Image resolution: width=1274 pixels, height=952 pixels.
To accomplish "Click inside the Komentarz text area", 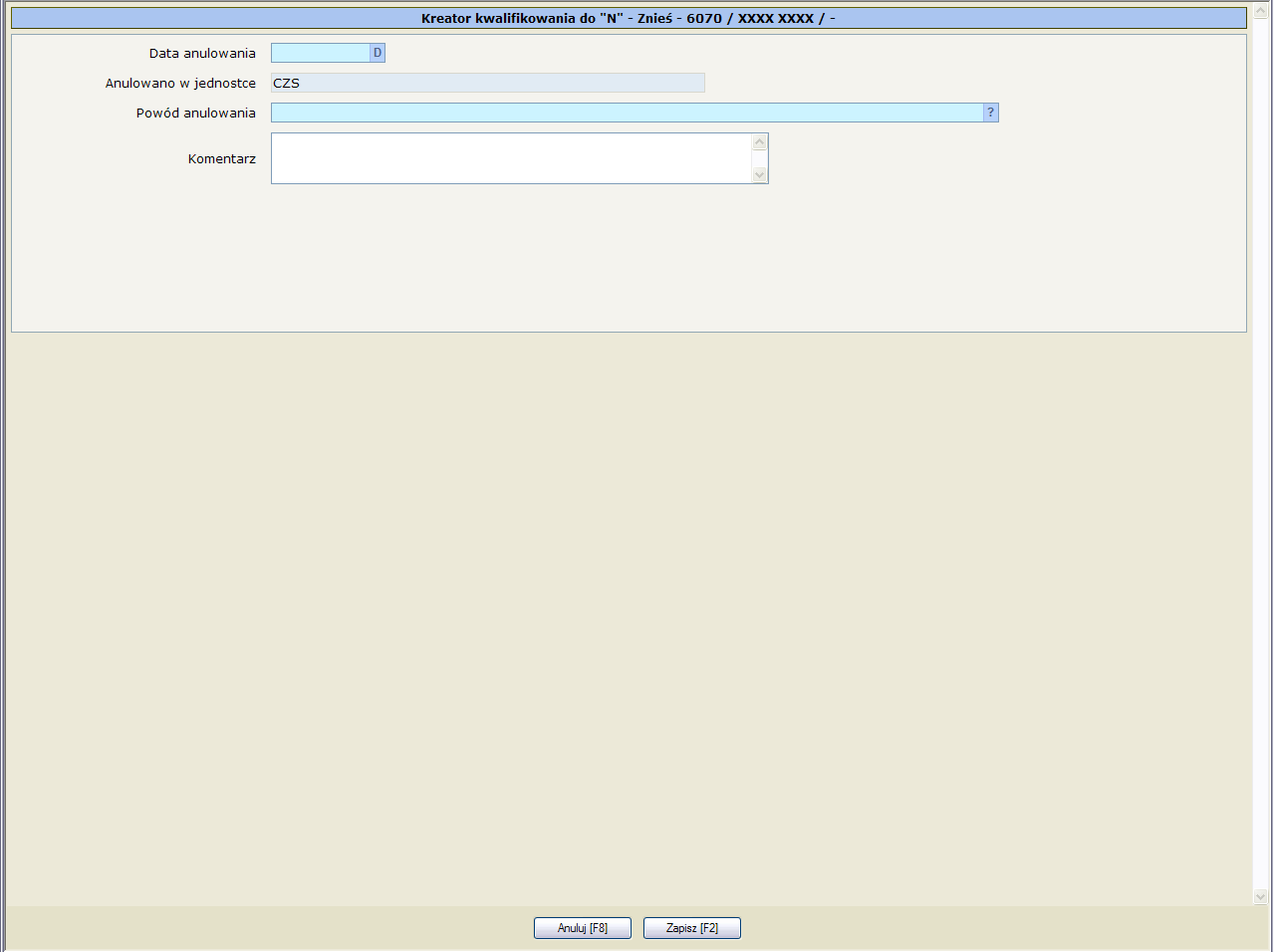I will tap(512, 158).
